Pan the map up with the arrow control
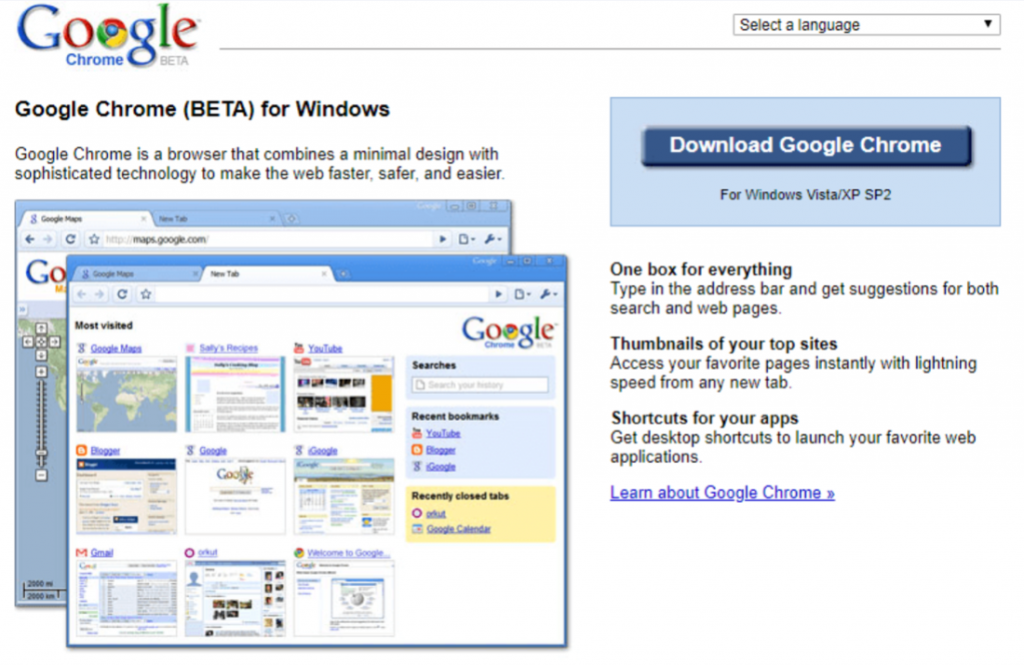Image resolution: width=1024 pixels, height=666 pixels. point(41,328)
